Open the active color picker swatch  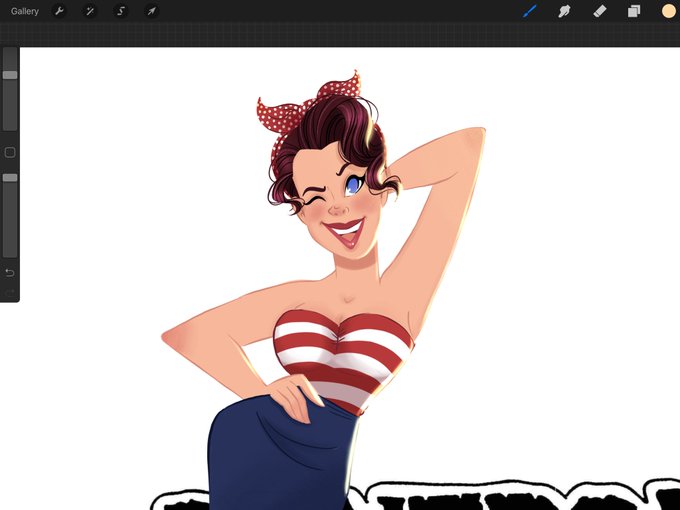click(669, 11)
